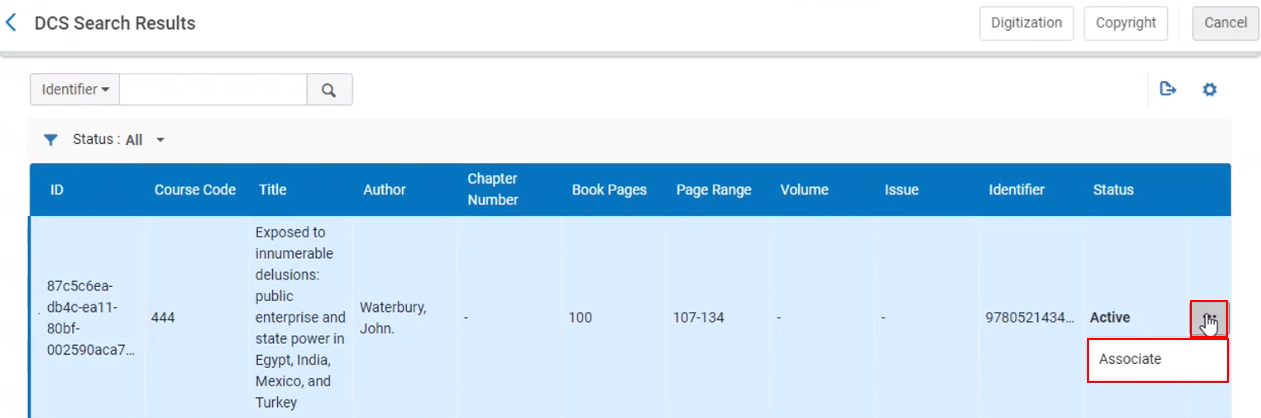Click the Book Pages column header
The height and width of the screenshot is (418, 1261).
(x=609, y=189)
